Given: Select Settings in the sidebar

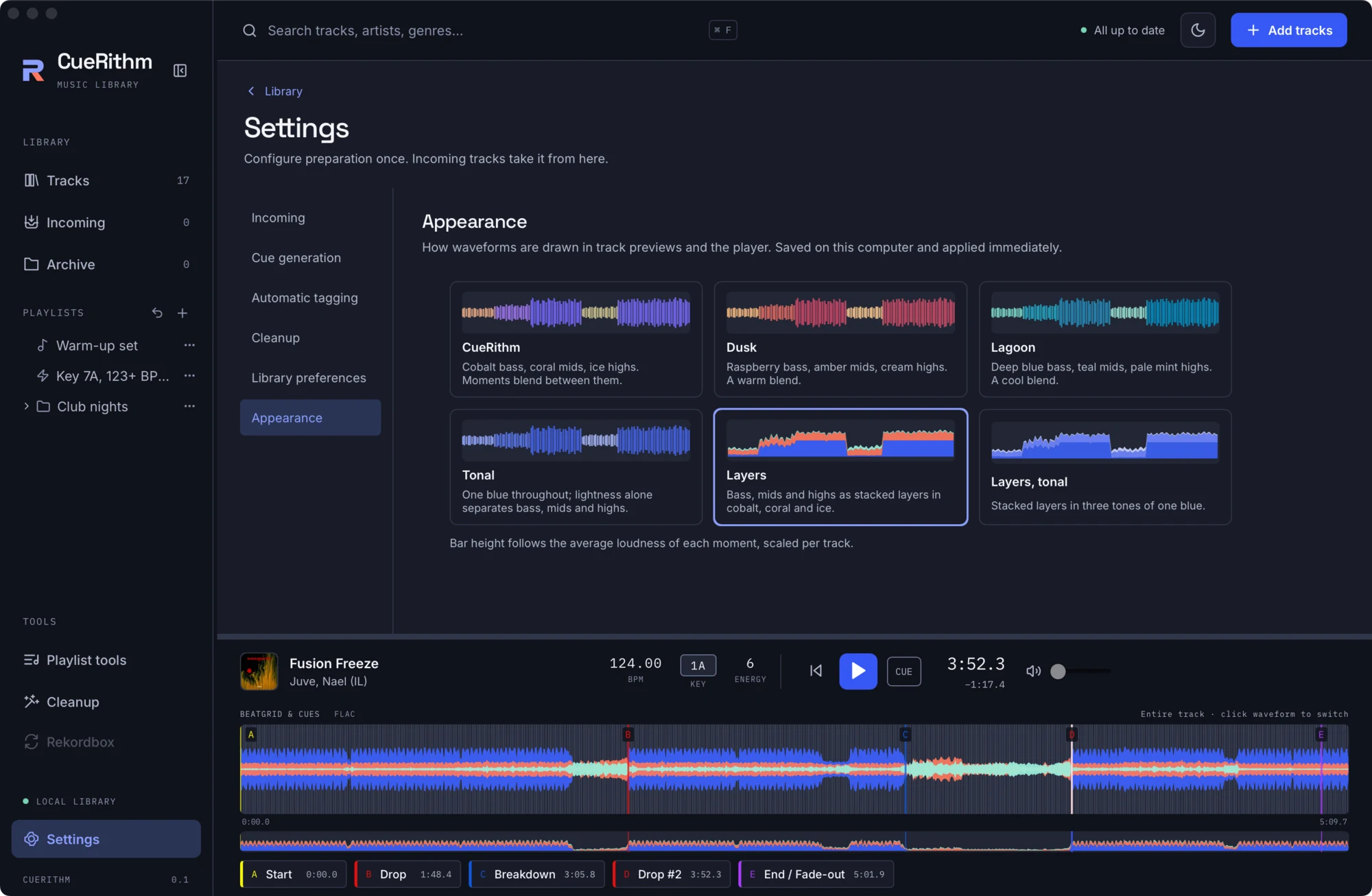Looking at the screenshot, I should point(106,839).
